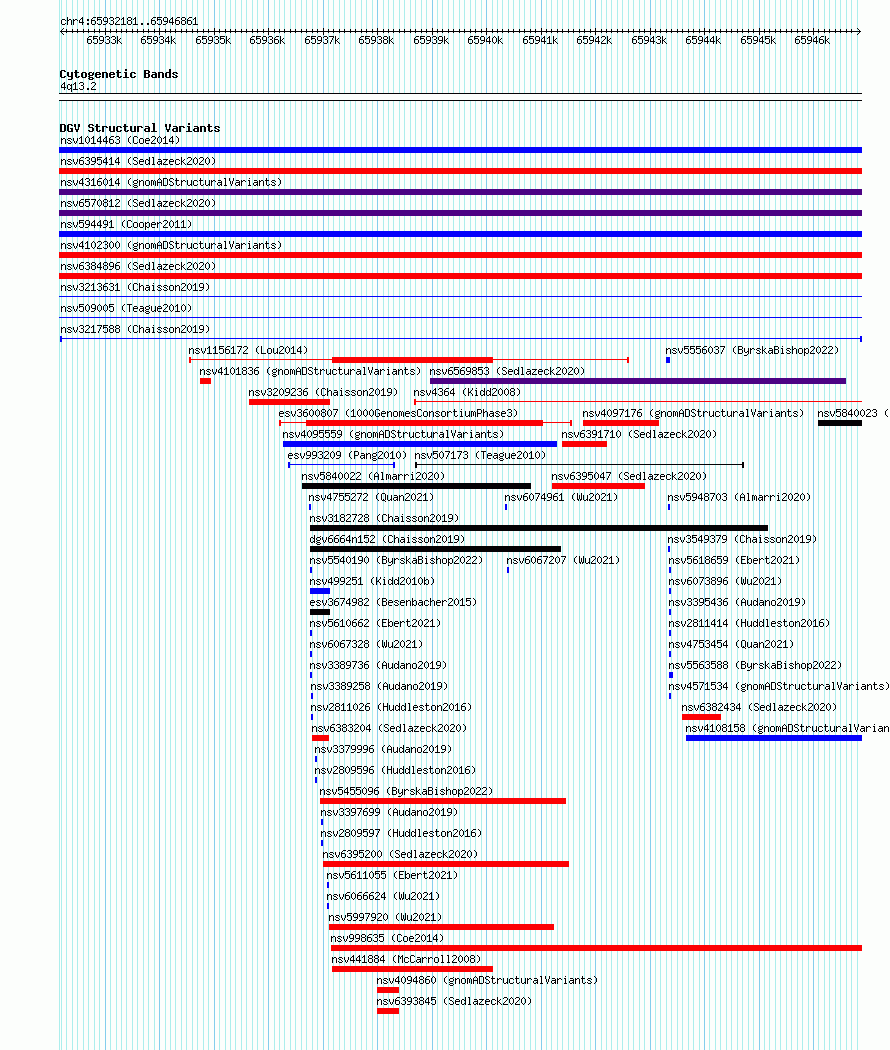890x1050 pixels.
Task: Open nsv5540190 (ByrskaBishop2022) variant
Action: click(396, 560)
